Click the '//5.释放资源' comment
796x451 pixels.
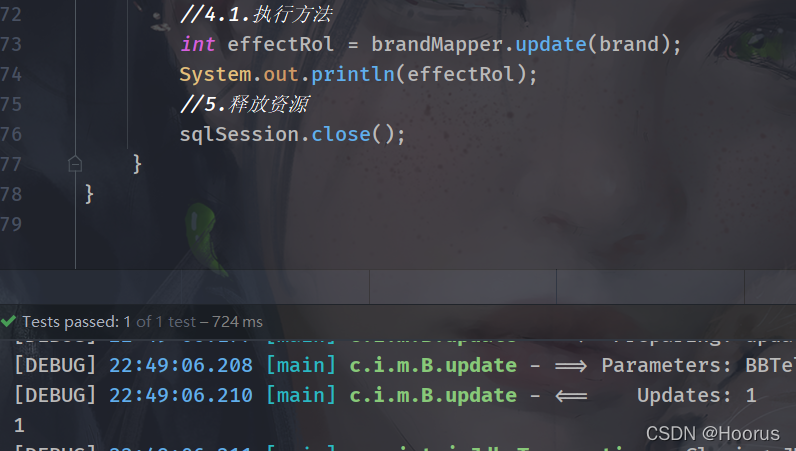click(244, 104)
